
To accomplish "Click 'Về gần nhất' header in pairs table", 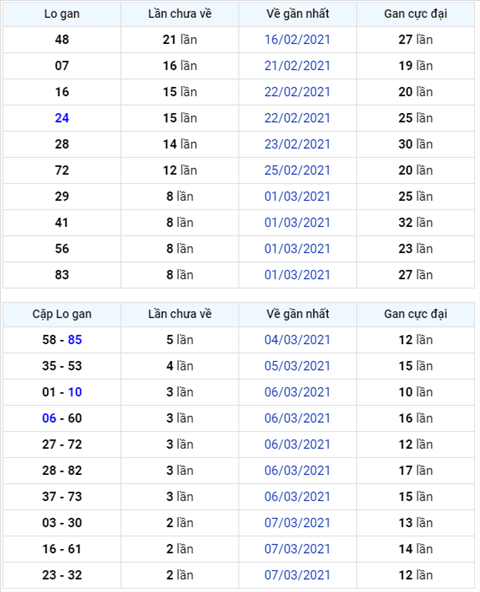I will click(x=298, y=314).
